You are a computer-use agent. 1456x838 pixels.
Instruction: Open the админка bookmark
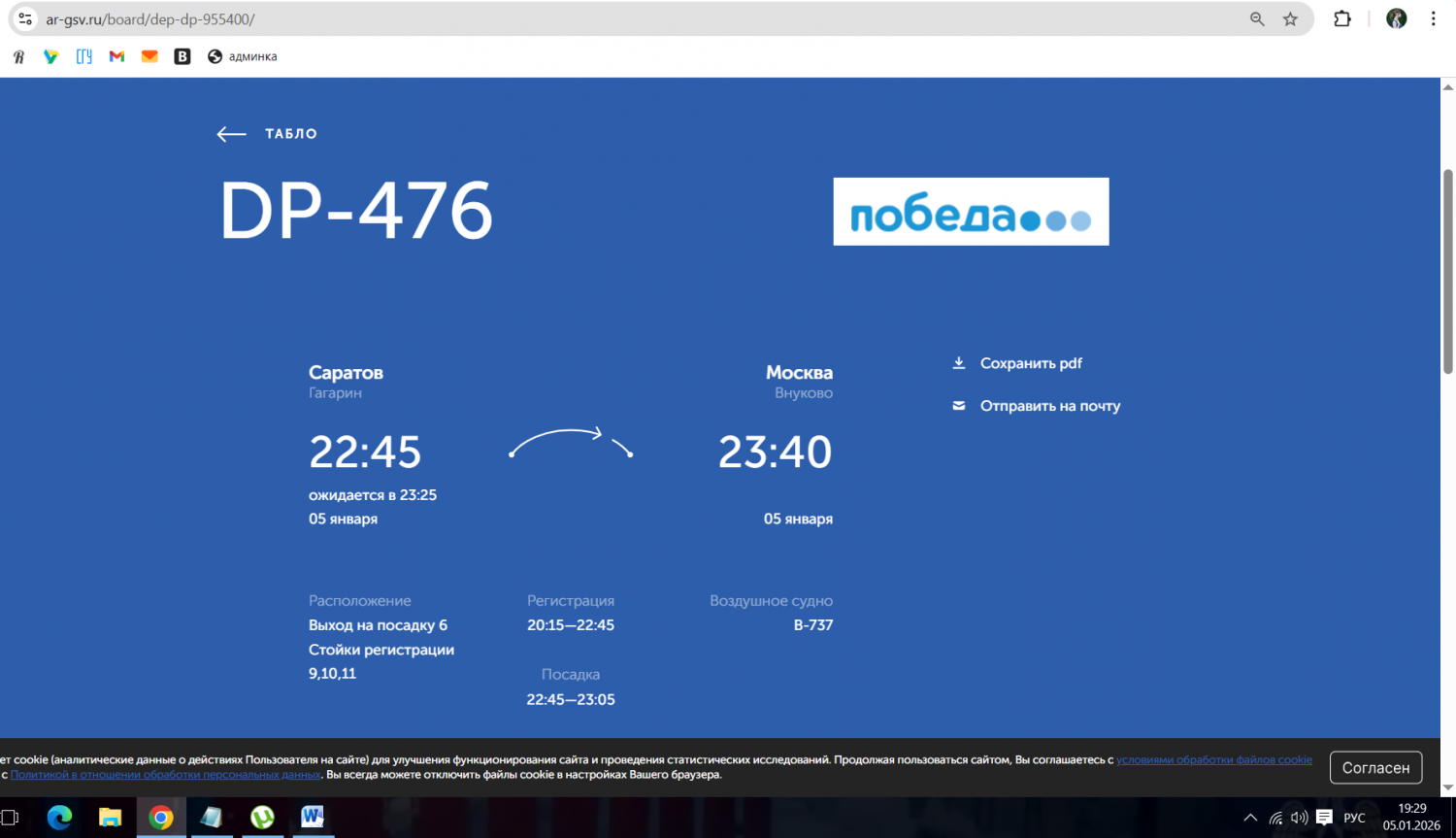pyautogui.click(x=243, y=56)
